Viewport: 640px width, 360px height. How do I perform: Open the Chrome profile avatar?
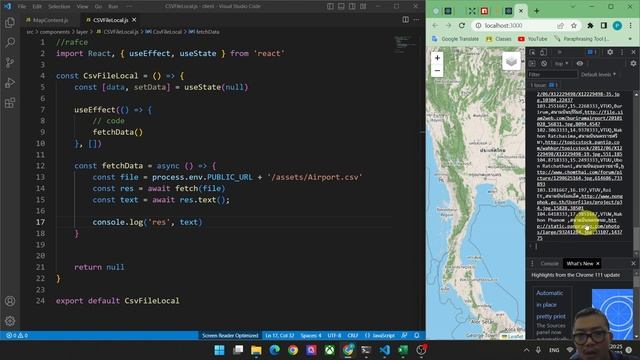click(617, 25)
